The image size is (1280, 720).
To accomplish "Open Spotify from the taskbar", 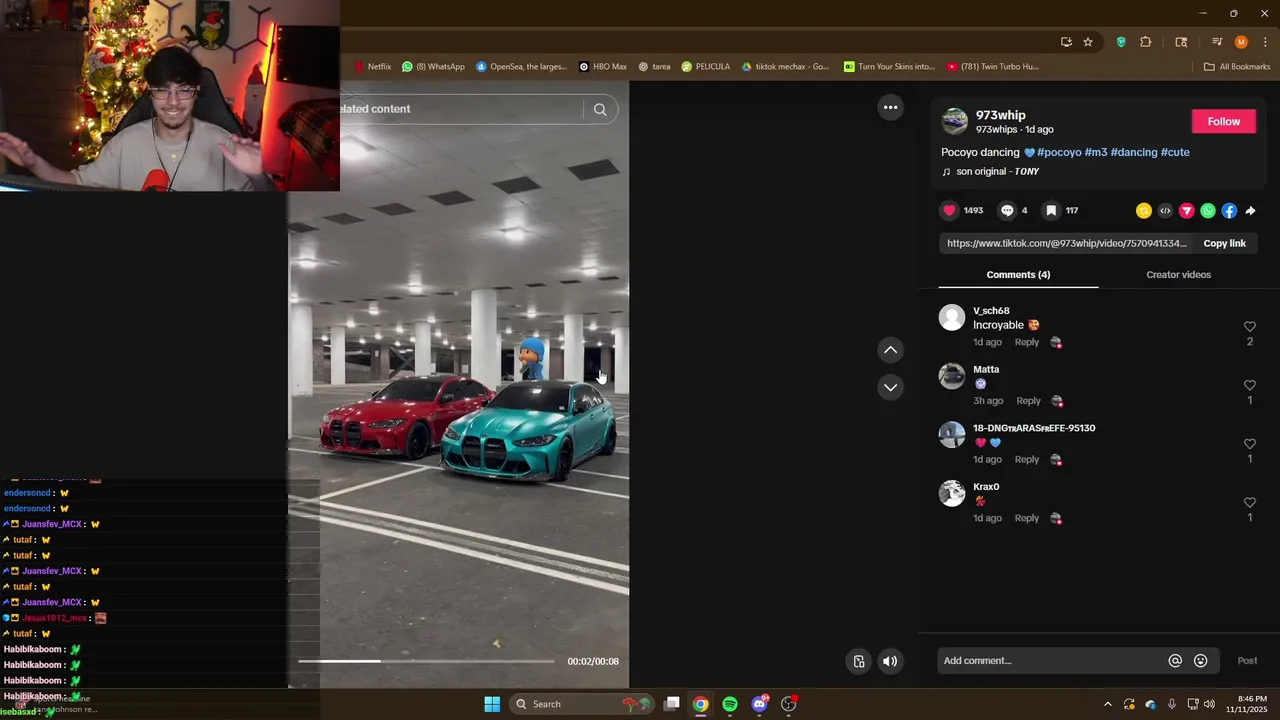I will 730,704.
